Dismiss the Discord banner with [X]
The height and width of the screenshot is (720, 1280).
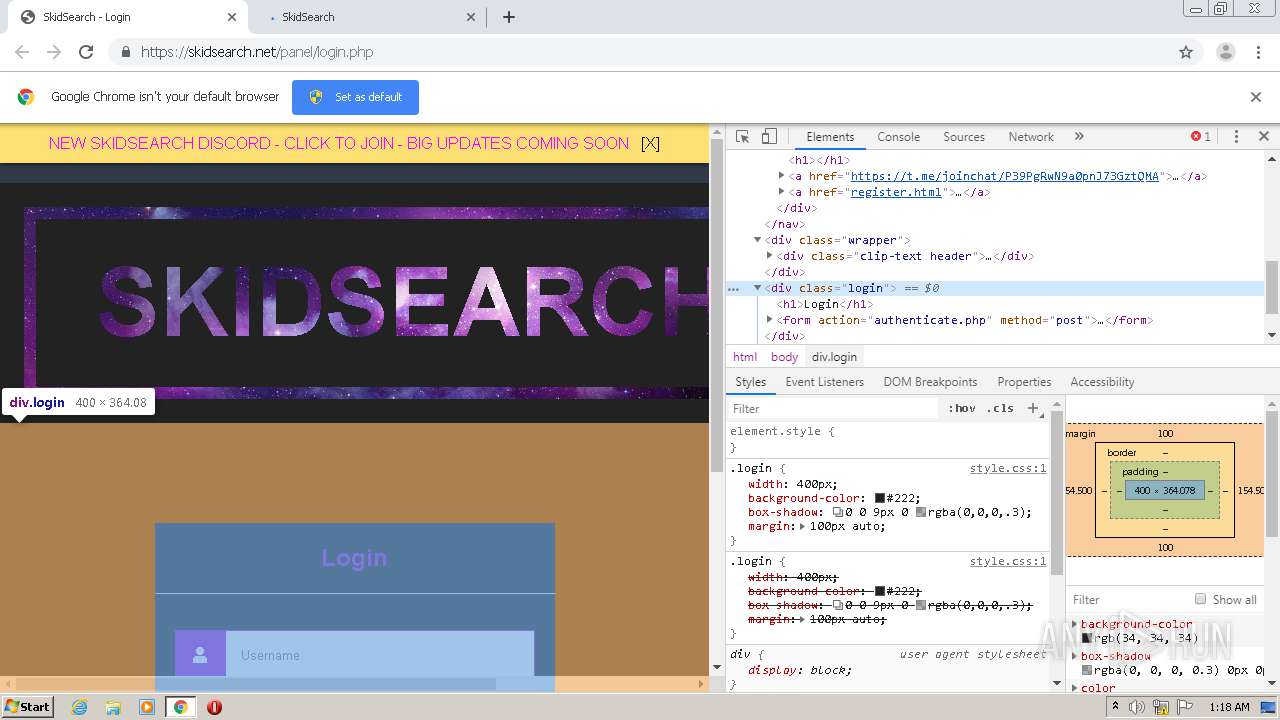650,143
